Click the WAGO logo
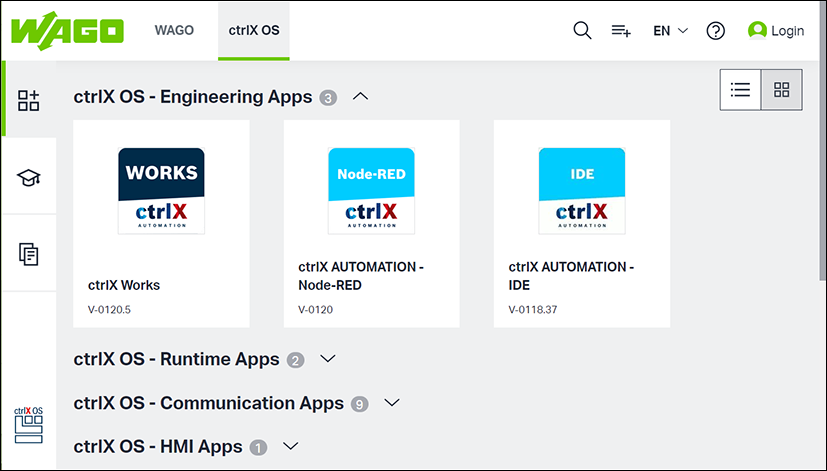The image size is (827, 471). click(x=67, y=31)
